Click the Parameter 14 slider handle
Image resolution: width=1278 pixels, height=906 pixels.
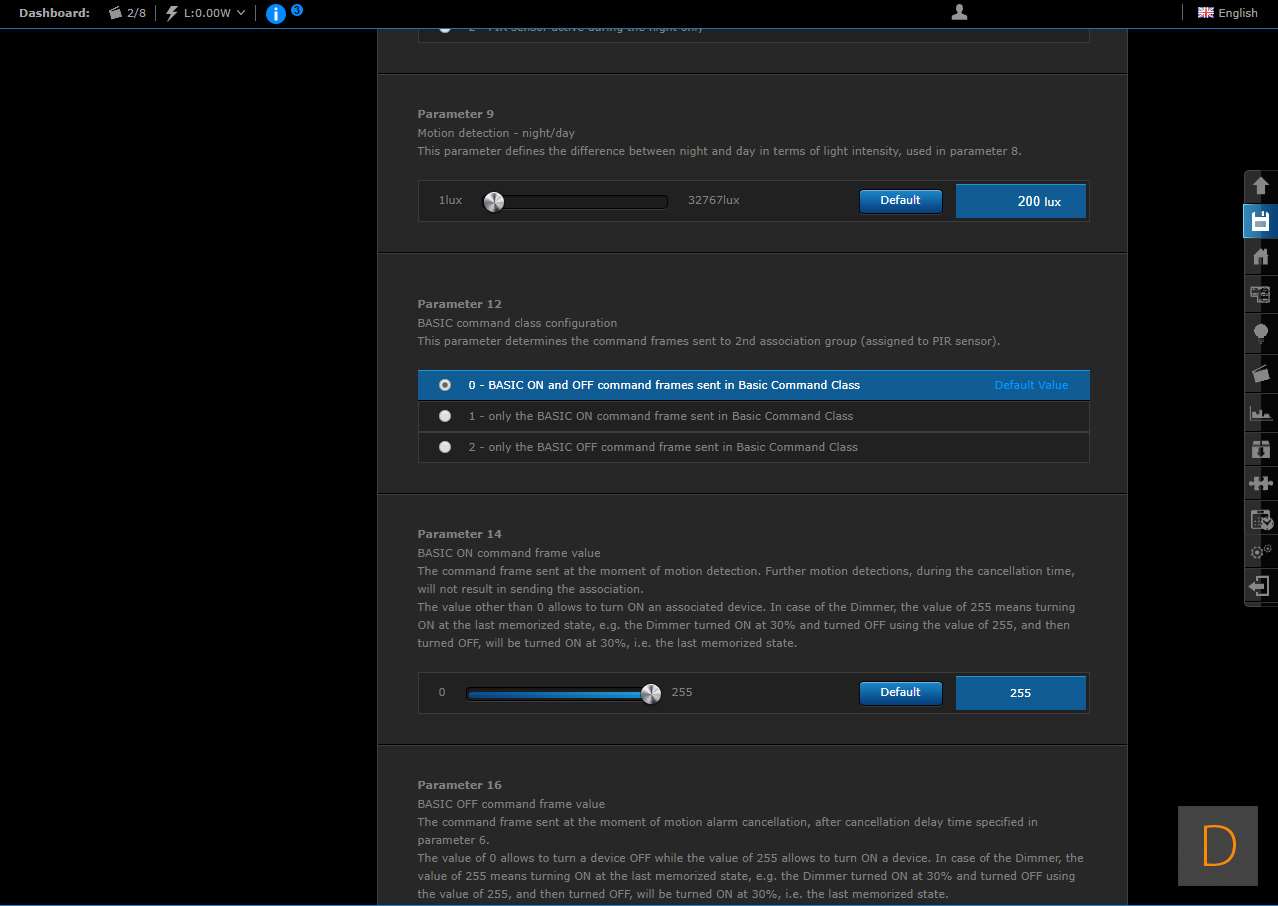[x=651, y=693]
